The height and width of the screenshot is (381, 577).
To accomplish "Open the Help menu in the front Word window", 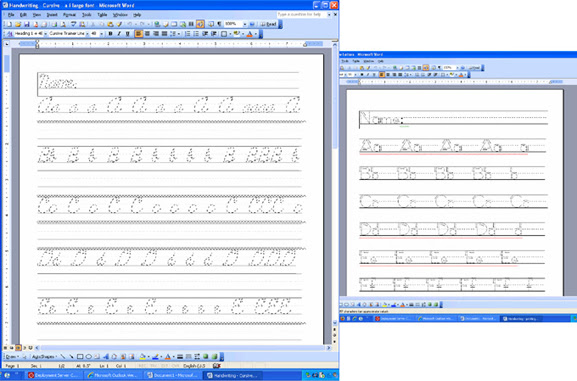I will pos(137,15).
